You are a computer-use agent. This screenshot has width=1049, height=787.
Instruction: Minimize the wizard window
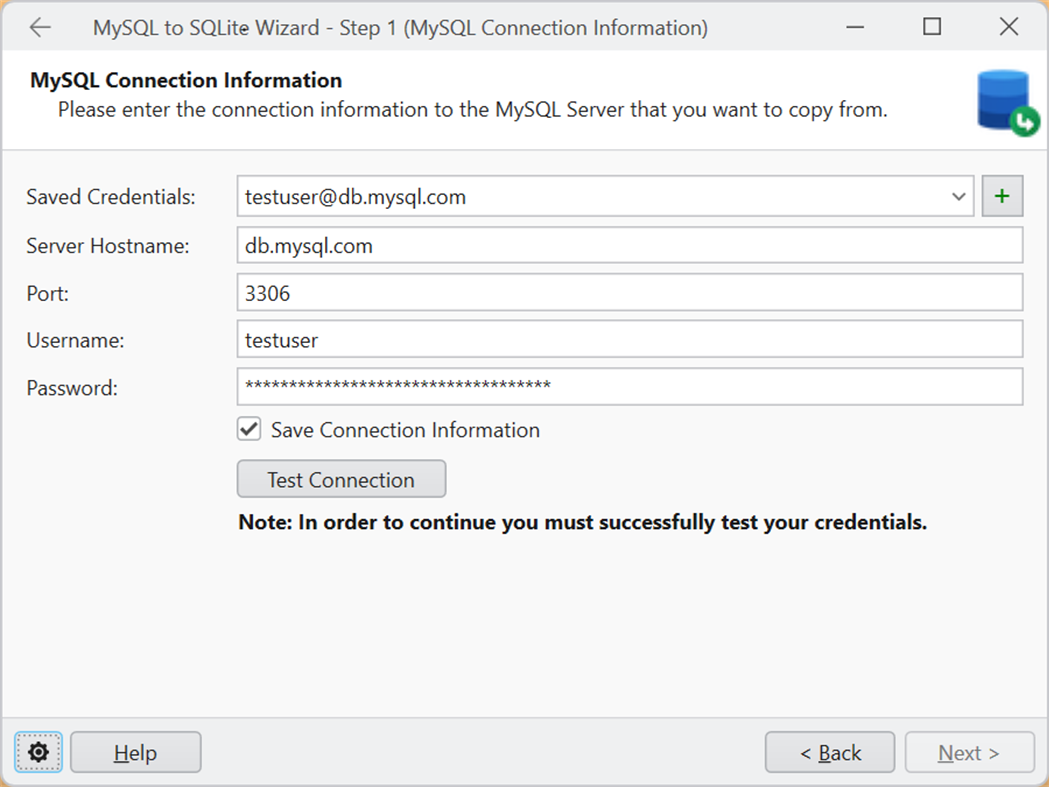pyautogui.click(x=854, y=28)
